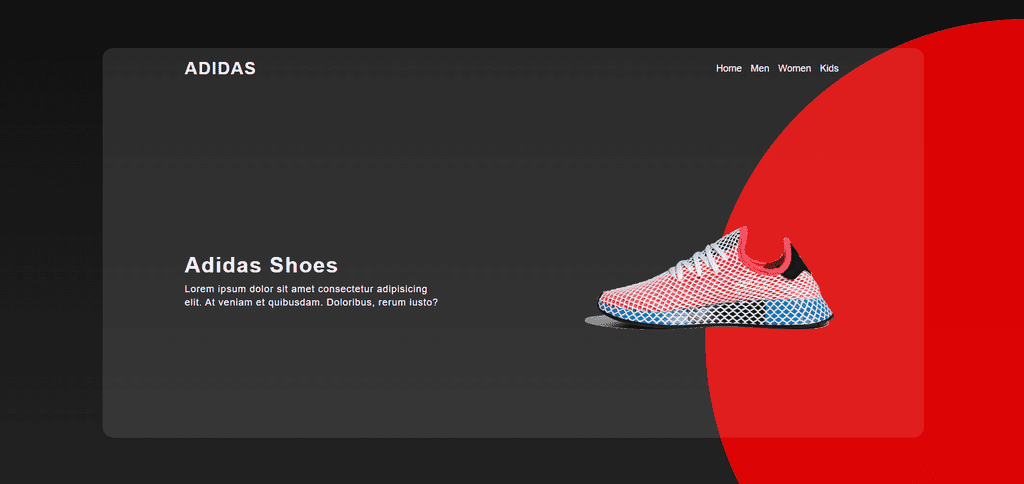Image resolution: width=1024 pixels, height=484 pixels.
Task: Select the Kids menu item
Action: click(x=829, y=69)
